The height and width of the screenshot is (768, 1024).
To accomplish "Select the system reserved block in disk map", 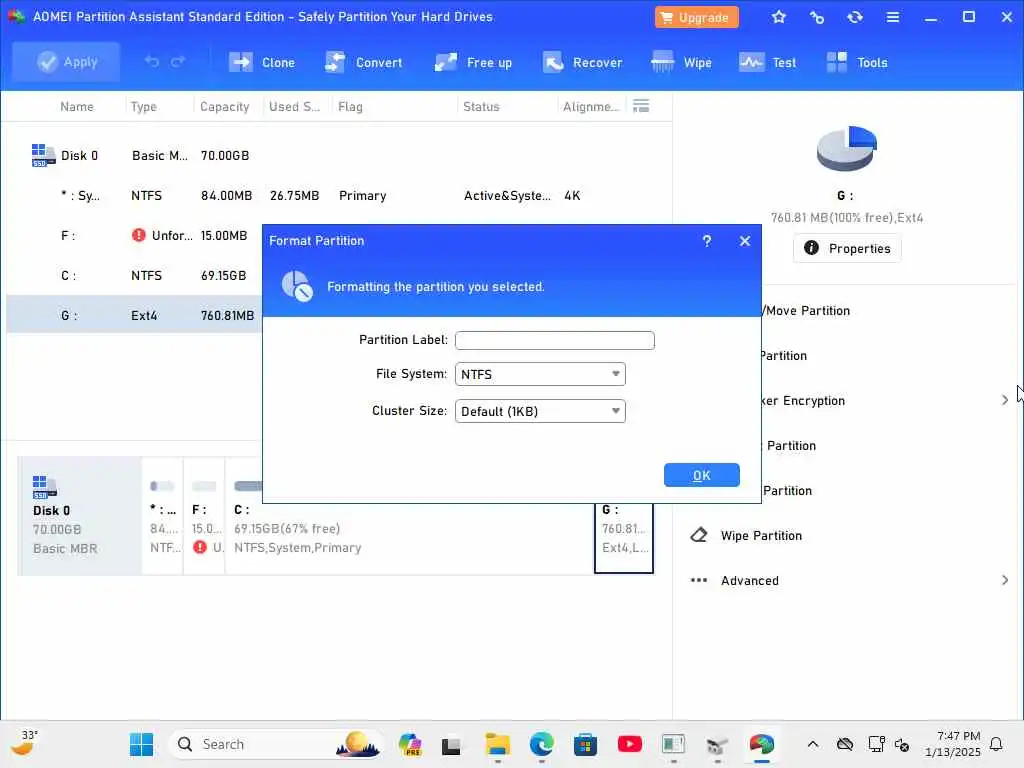I will 163,516.
